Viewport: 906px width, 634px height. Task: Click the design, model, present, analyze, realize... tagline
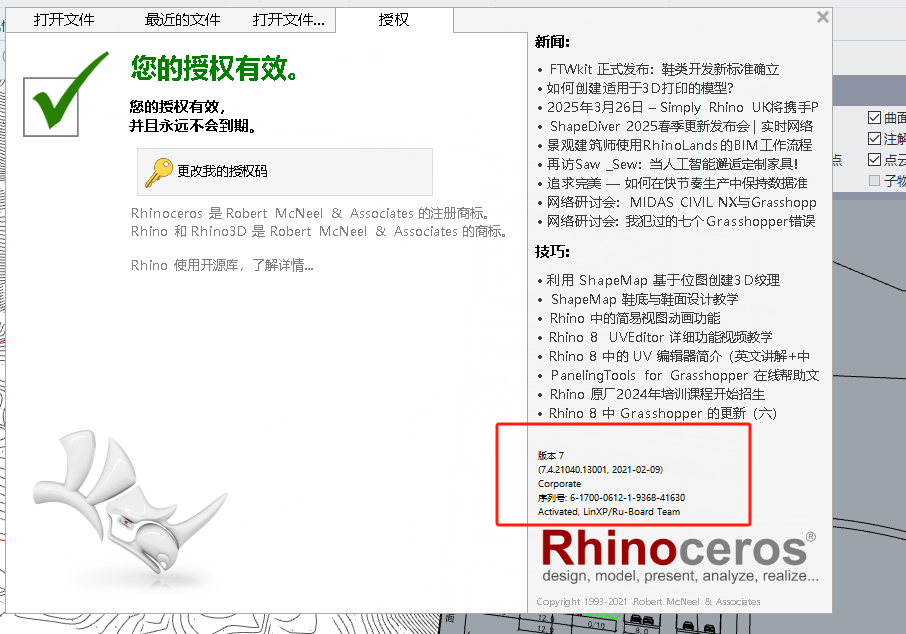[x=680, y=576]
